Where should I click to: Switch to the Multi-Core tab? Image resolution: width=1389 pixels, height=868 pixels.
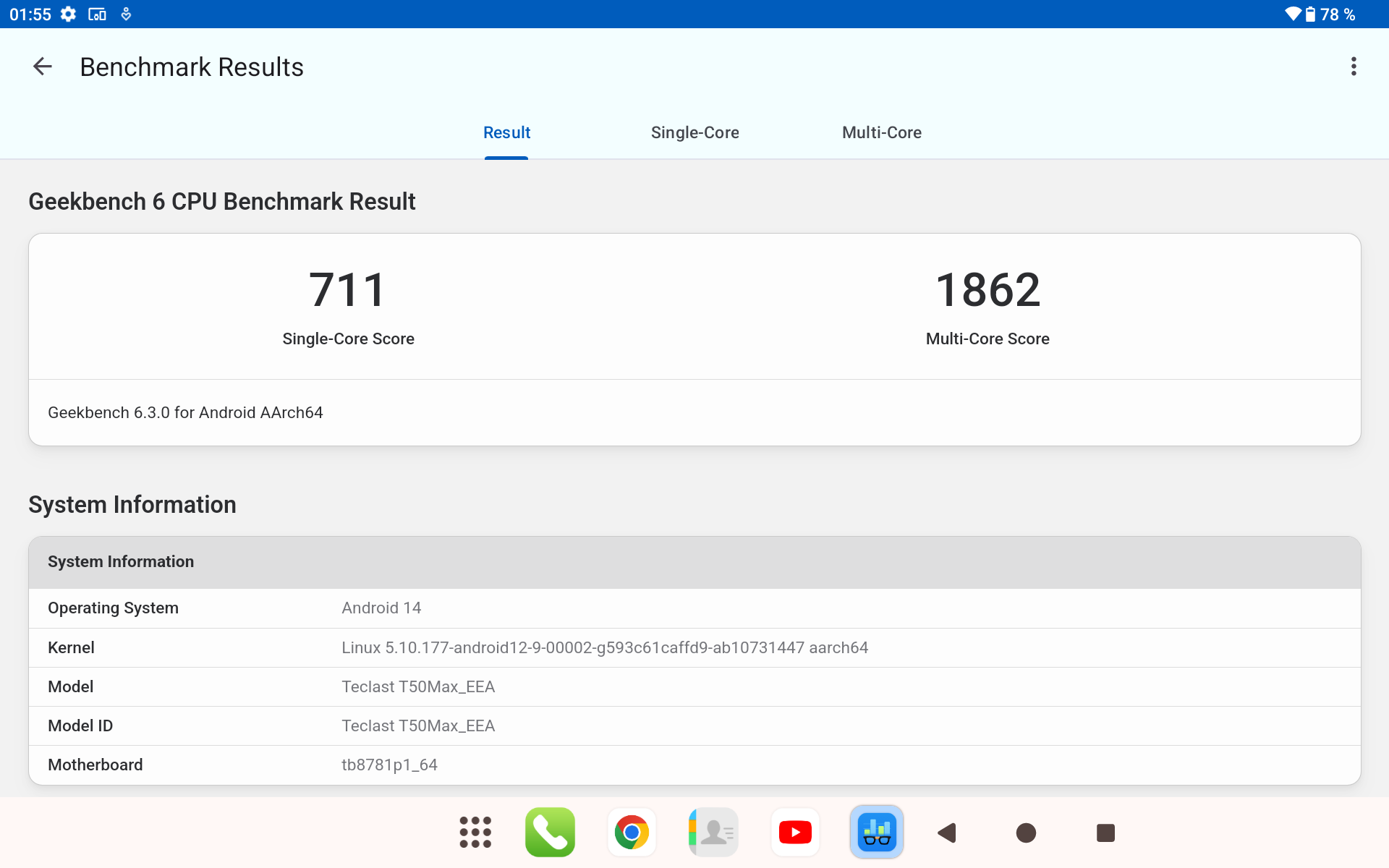click(881, 132)
